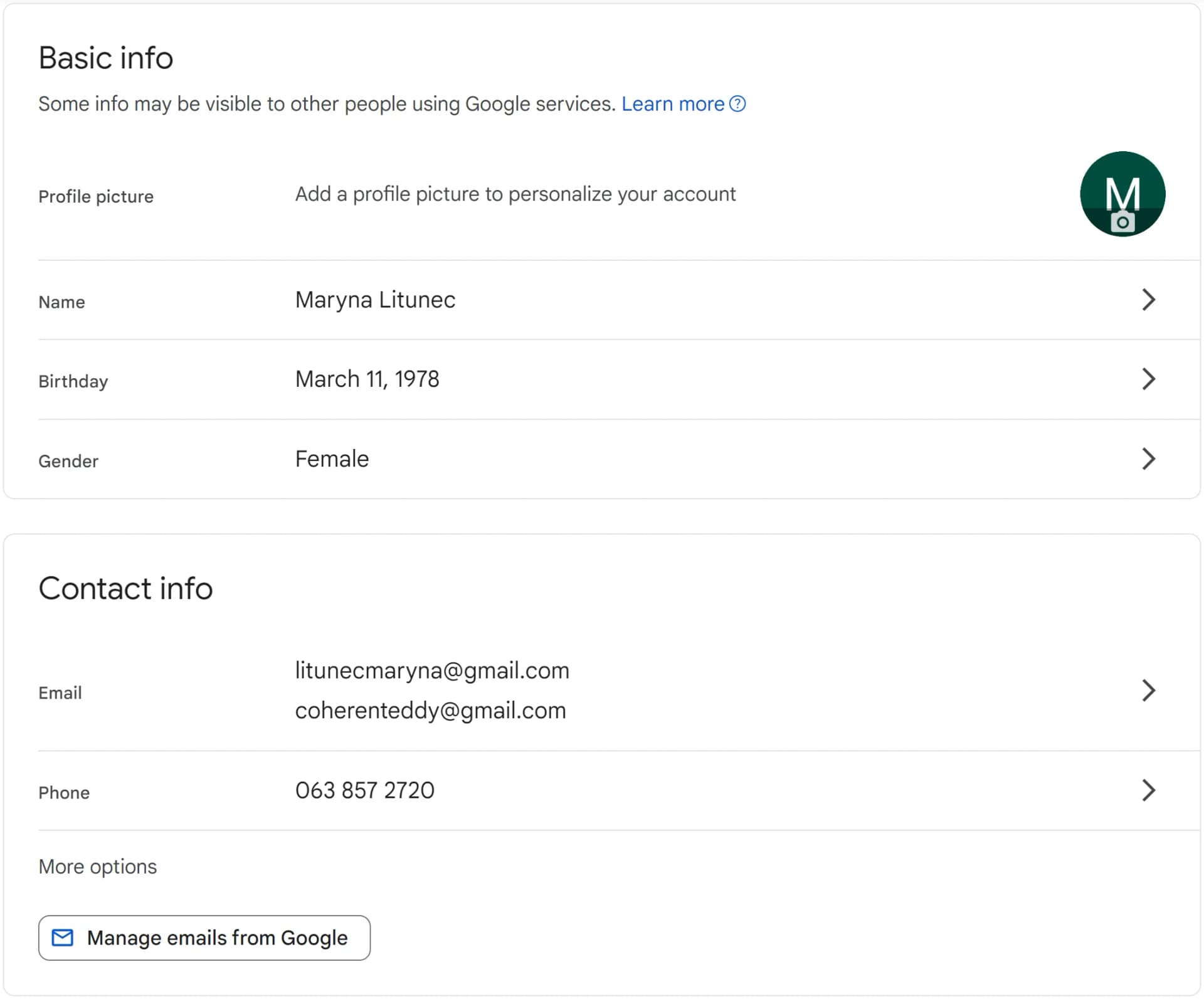Click Manage emails from Google button

[x=204, y=938]
